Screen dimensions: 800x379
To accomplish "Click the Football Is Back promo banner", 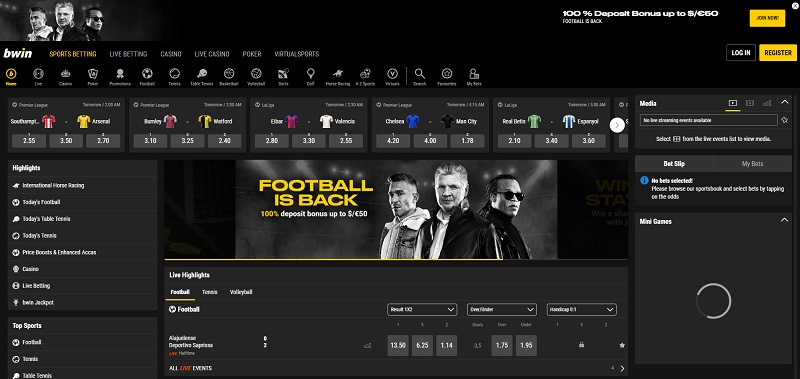I will 396,210.
